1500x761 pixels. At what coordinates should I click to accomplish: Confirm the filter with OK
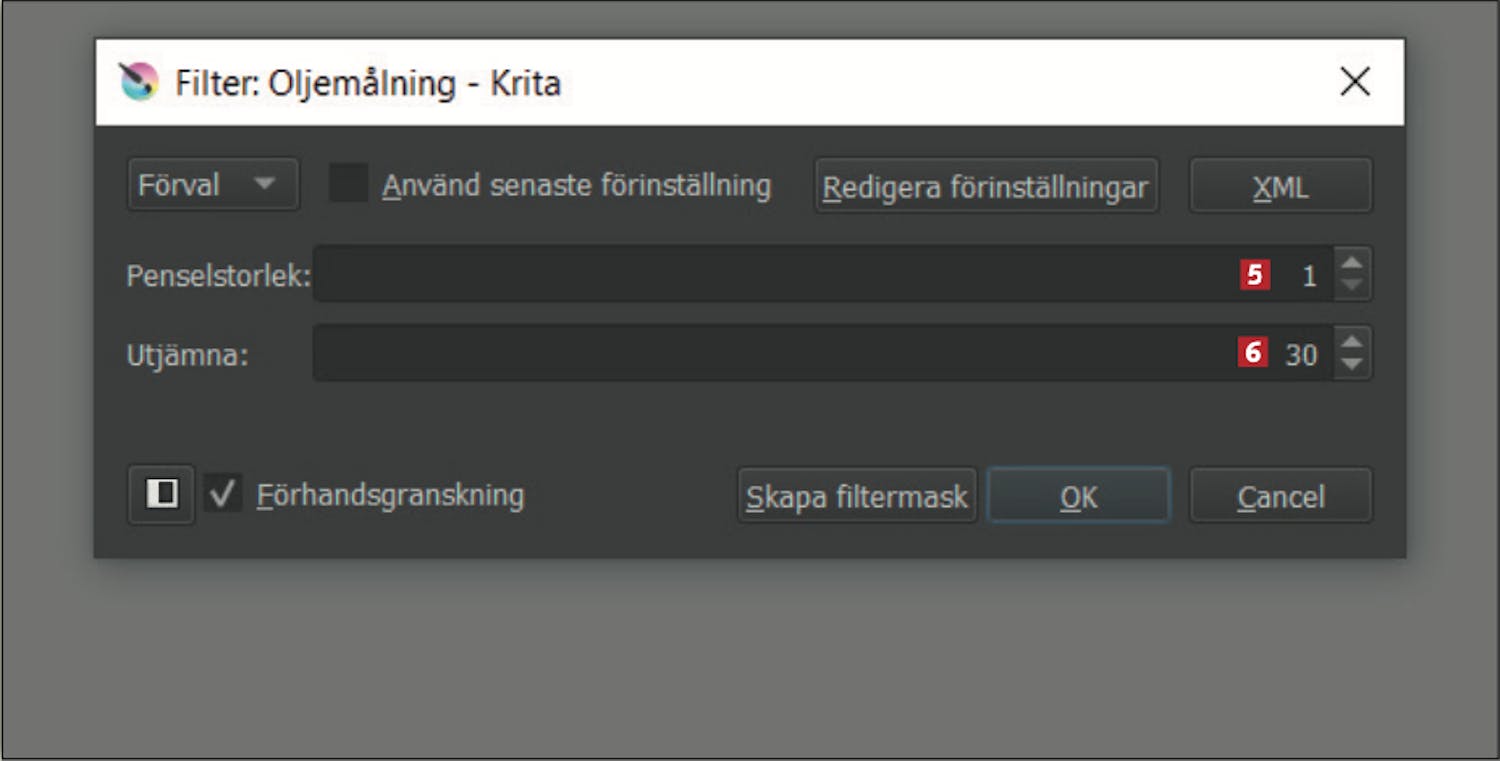[x=1079, y=496]
